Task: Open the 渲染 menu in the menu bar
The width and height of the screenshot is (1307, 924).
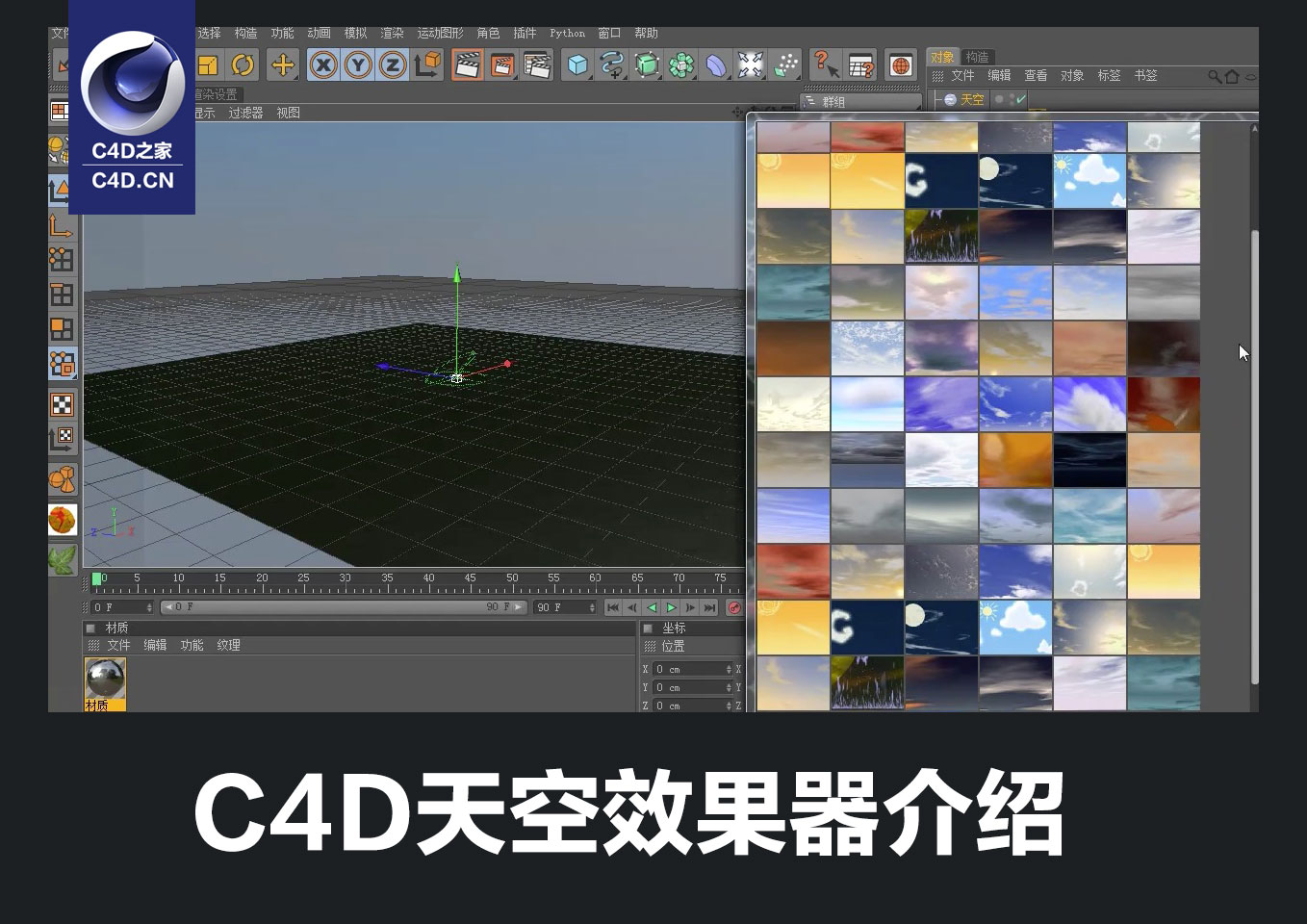Action: pos(392,32)
